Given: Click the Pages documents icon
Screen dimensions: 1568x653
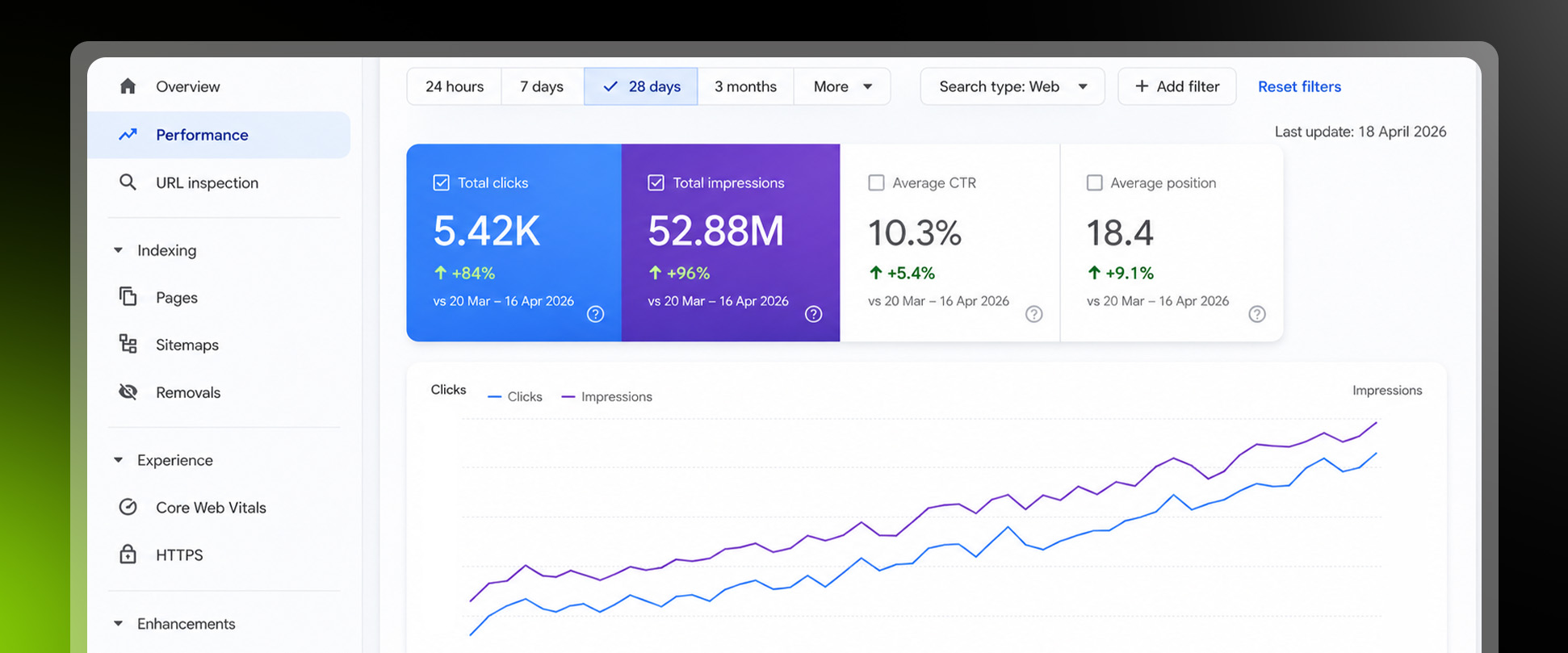Looking at the screenshot, I should (x=128, y=297).
